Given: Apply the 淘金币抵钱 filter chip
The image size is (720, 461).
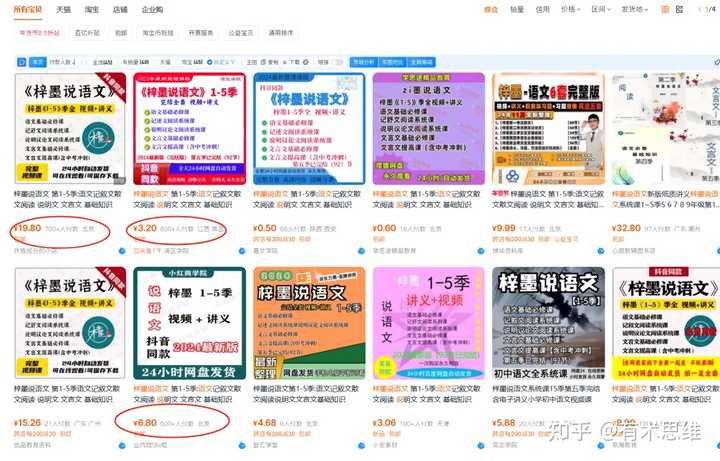Looking at the screenshot, I should 158,33.
